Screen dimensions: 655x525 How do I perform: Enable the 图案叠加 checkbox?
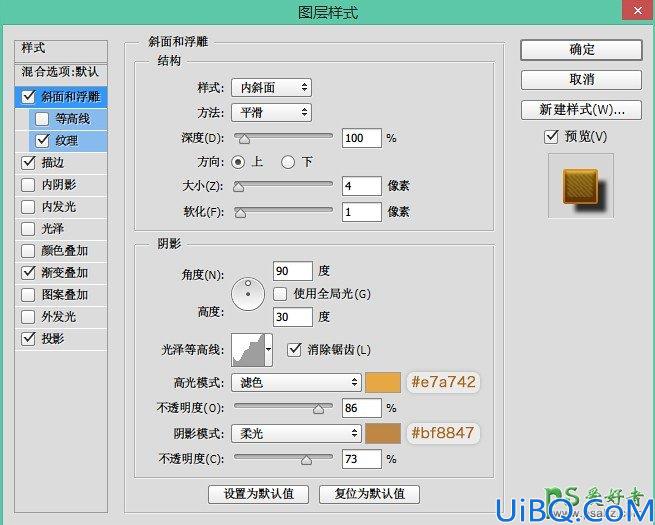point(28,295)
